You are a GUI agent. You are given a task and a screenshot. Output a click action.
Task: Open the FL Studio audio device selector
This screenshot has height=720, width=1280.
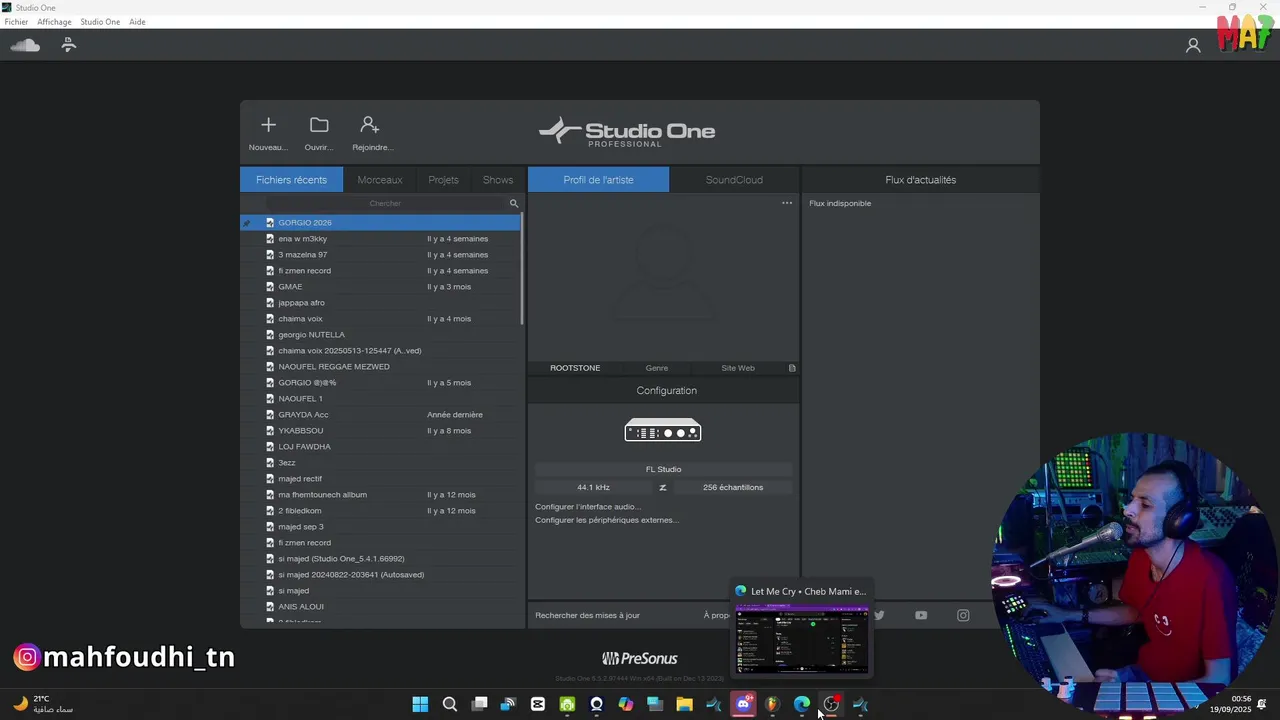663,469
